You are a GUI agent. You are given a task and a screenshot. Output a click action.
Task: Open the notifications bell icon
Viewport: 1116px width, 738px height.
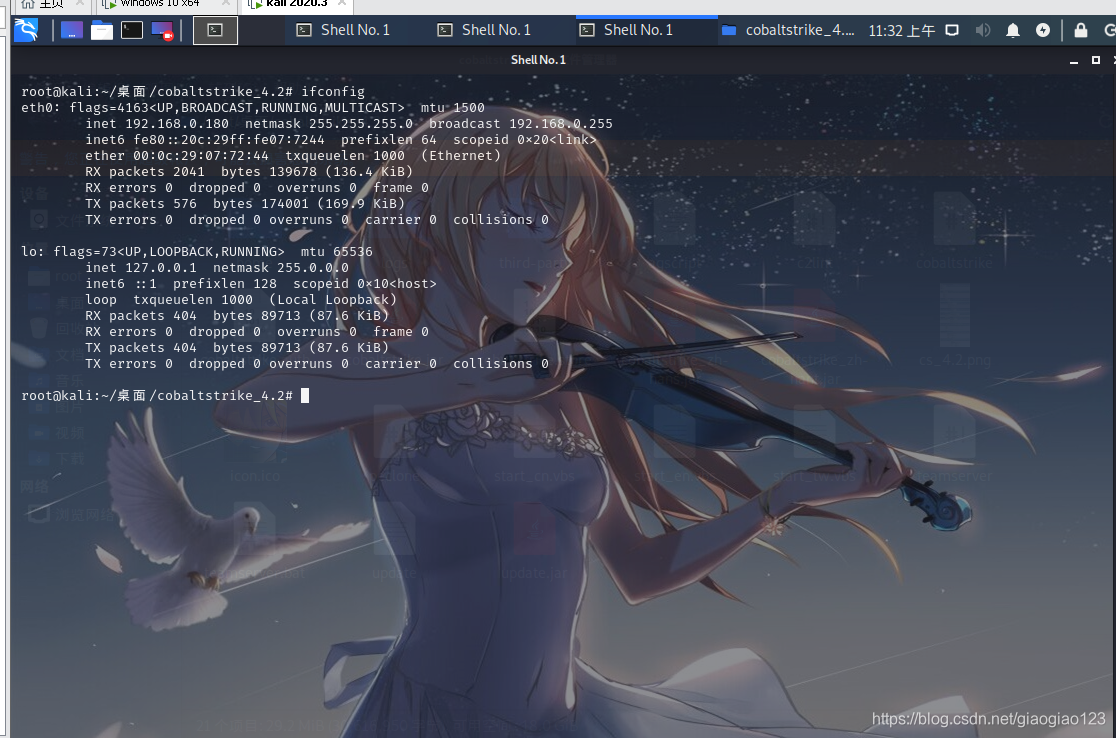[x=1013, y=30]
